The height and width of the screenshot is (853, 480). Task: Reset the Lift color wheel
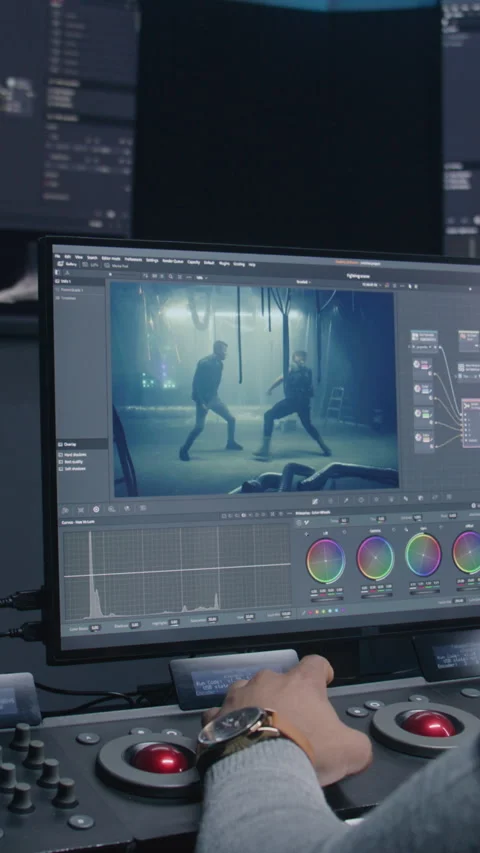coord(344,532)
